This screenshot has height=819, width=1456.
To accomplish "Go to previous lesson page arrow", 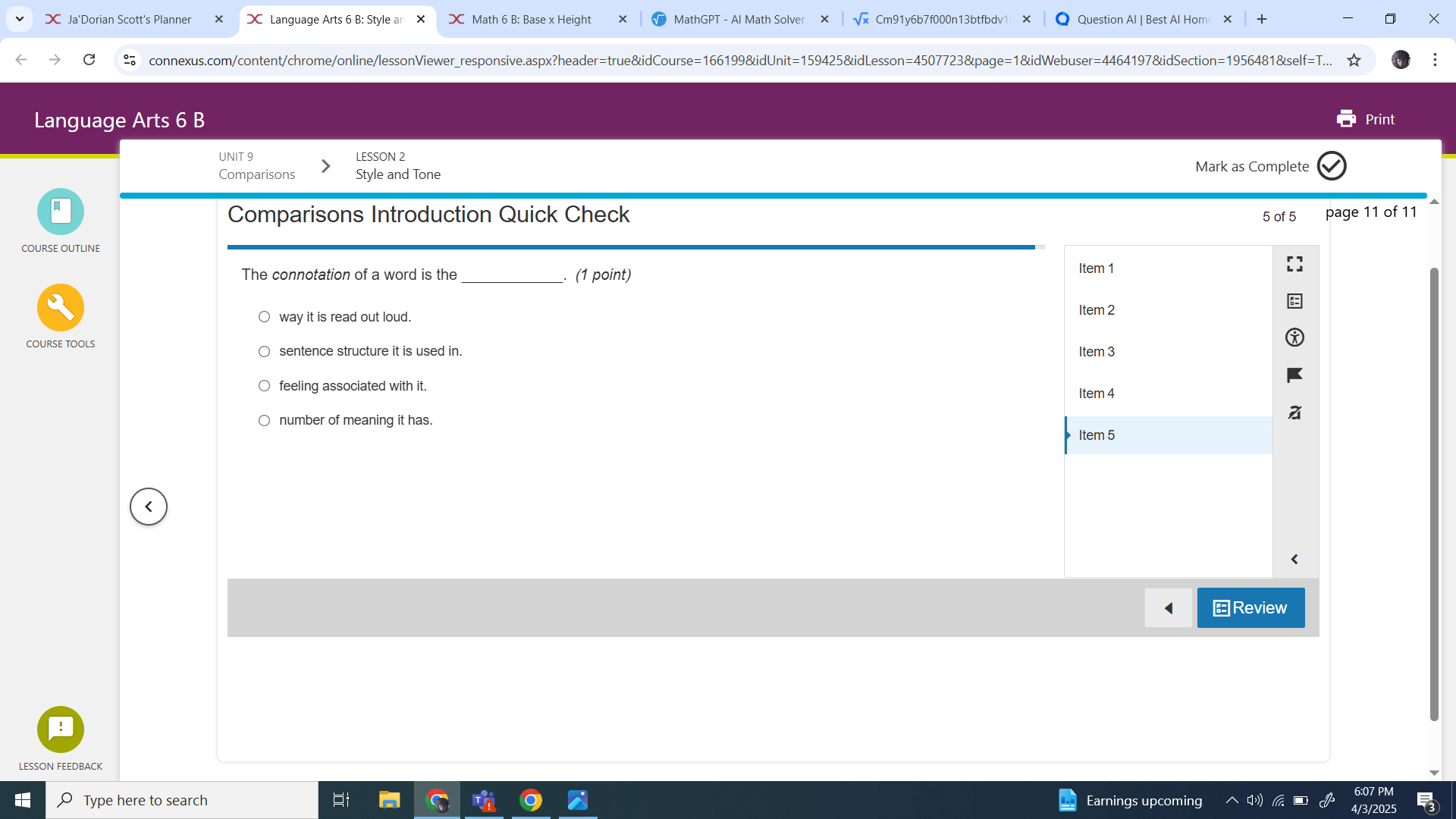I will pyautogui.click(x=149, y=507).
